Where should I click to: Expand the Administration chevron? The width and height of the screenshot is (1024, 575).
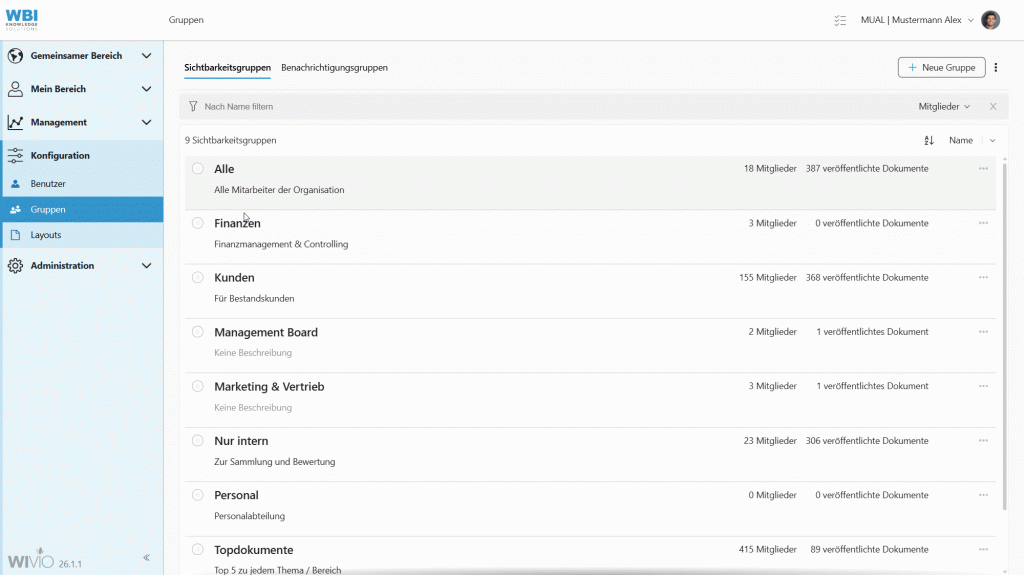pyautogui.click(x=146, y=265)
